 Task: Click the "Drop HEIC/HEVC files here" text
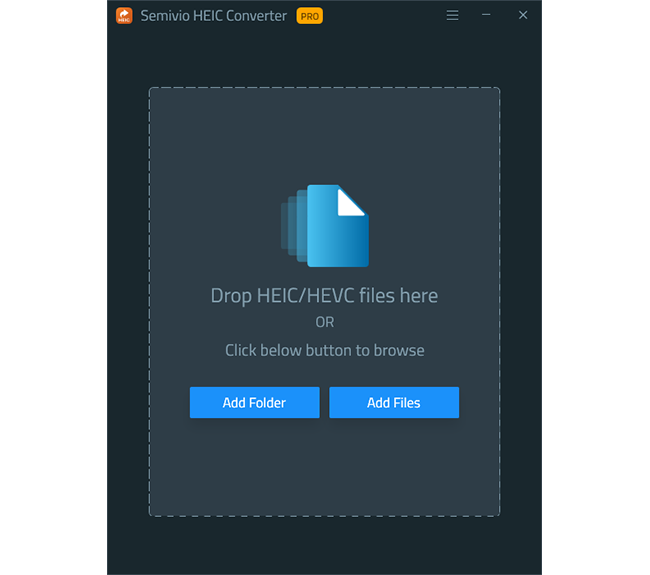324,296
